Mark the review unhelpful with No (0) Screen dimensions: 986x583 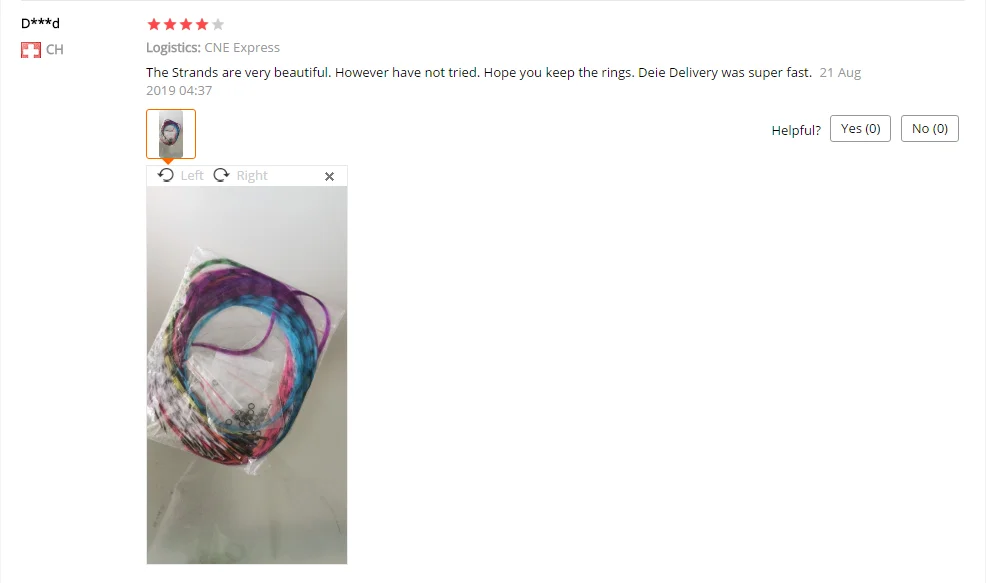click(929, 128)
